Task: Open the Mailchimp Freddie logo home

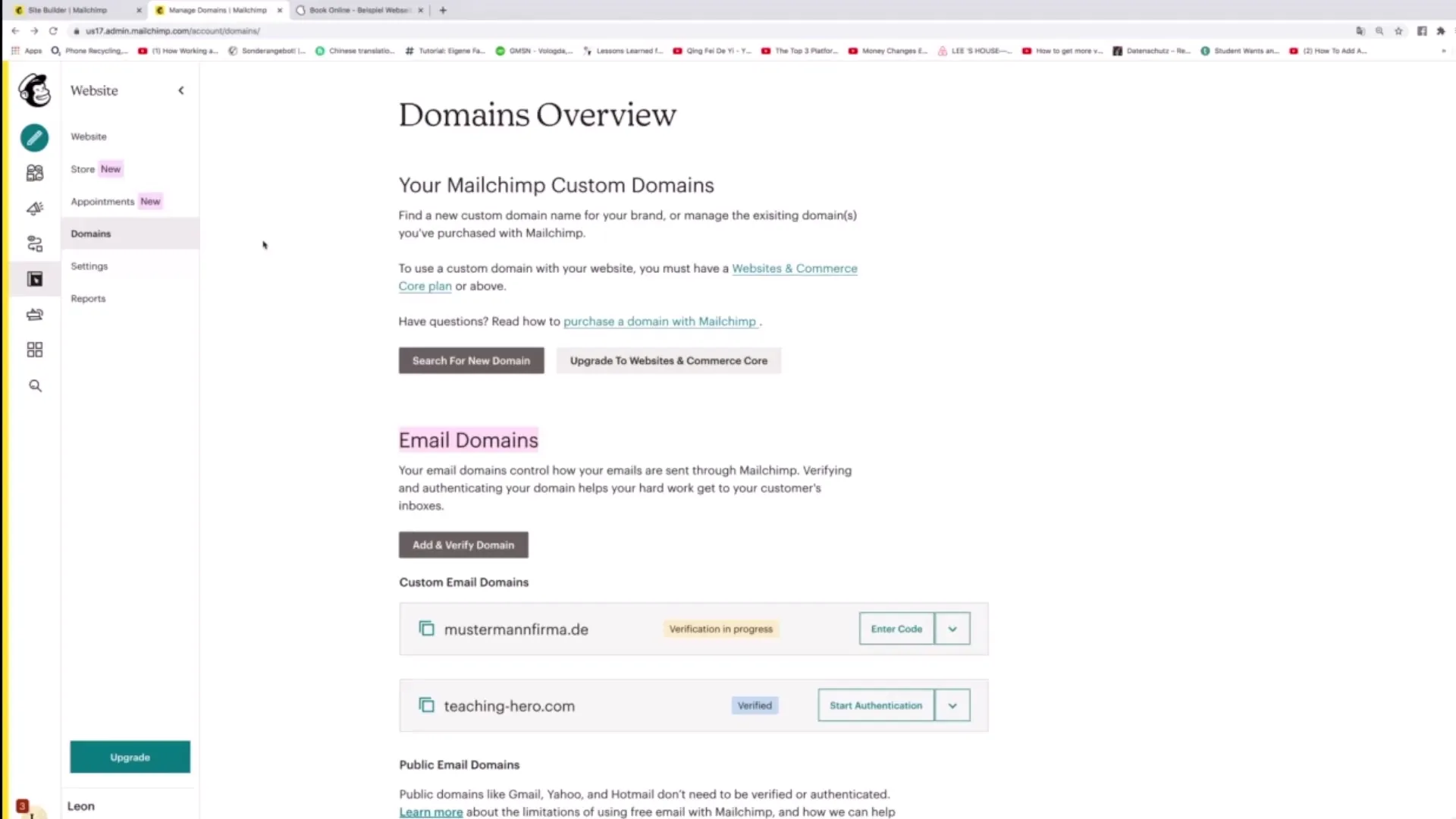Action: click(x=34, y=90)
